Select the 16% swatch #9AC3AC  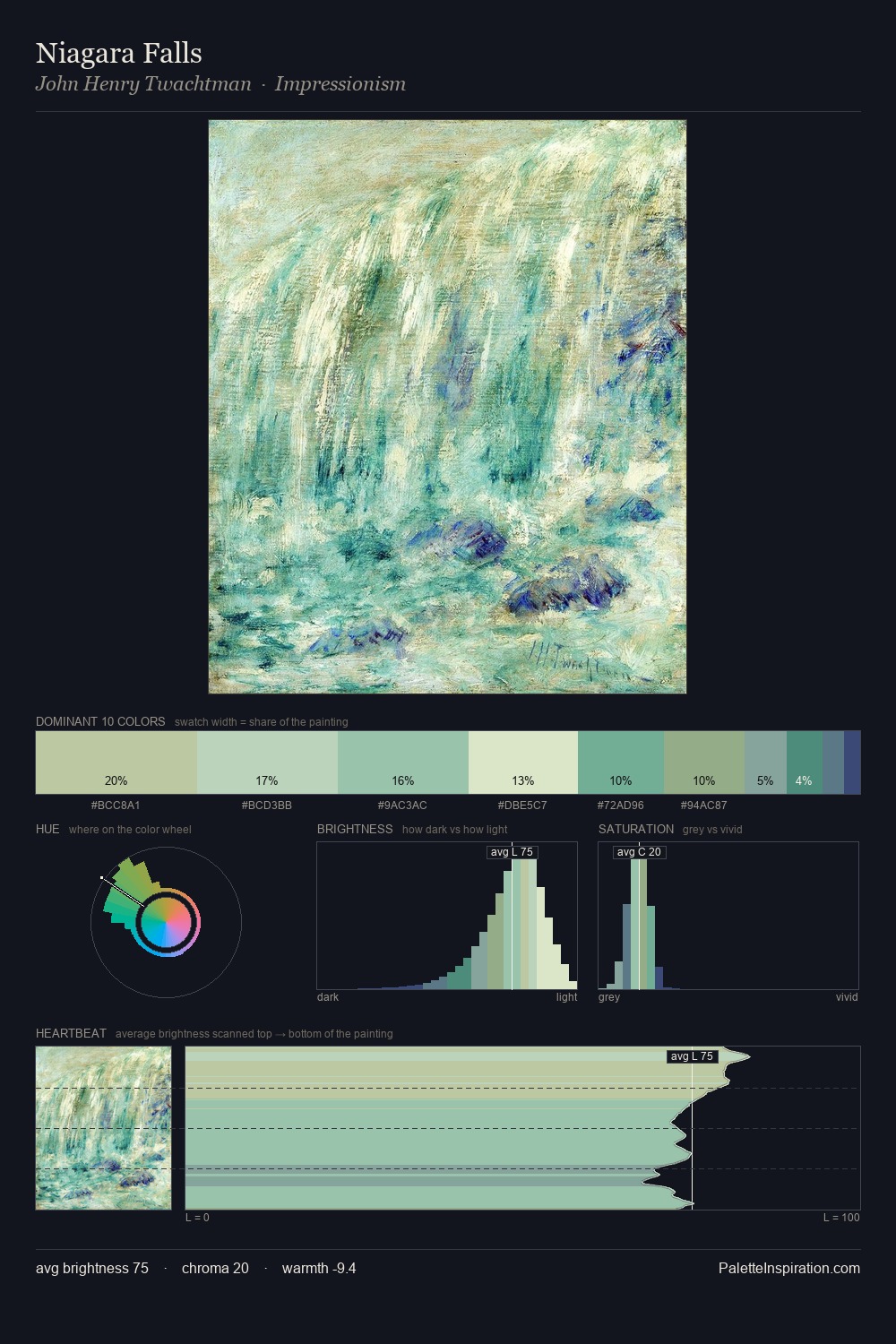(x=403, y=762)
